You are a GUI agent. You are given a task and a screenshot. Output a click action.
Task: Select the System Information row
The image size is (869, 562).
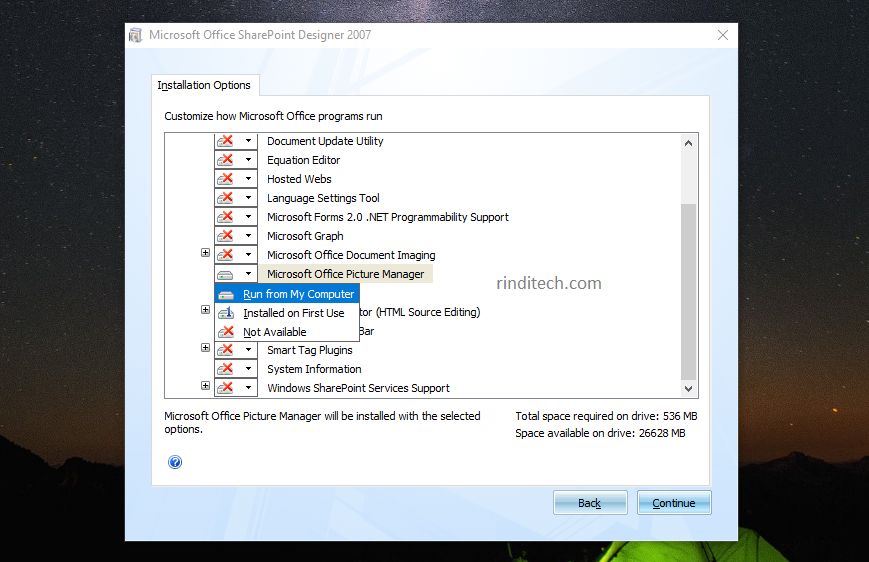pyautogui.click(x=314, y=369)
